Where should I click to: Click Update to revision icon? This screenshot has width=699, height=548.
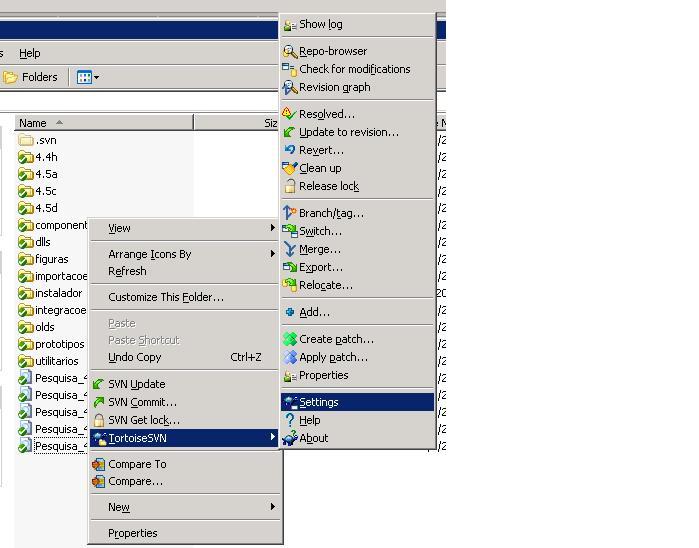pyautogui.click(x=290, y=132)
